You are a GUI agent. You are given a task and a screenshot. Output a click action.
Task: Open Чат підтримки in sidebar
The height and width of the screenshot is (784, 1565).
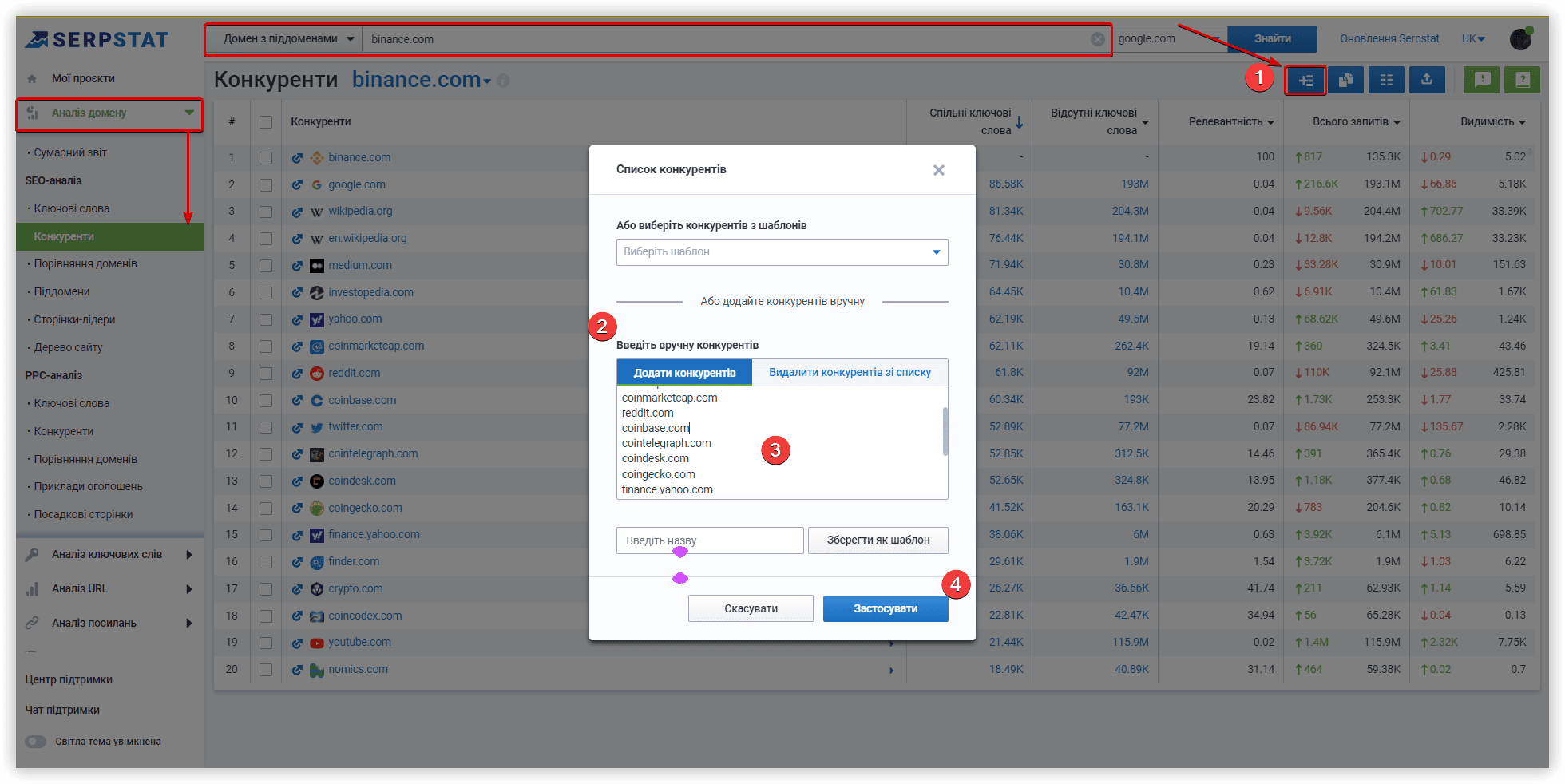click(x=62, y=711)
